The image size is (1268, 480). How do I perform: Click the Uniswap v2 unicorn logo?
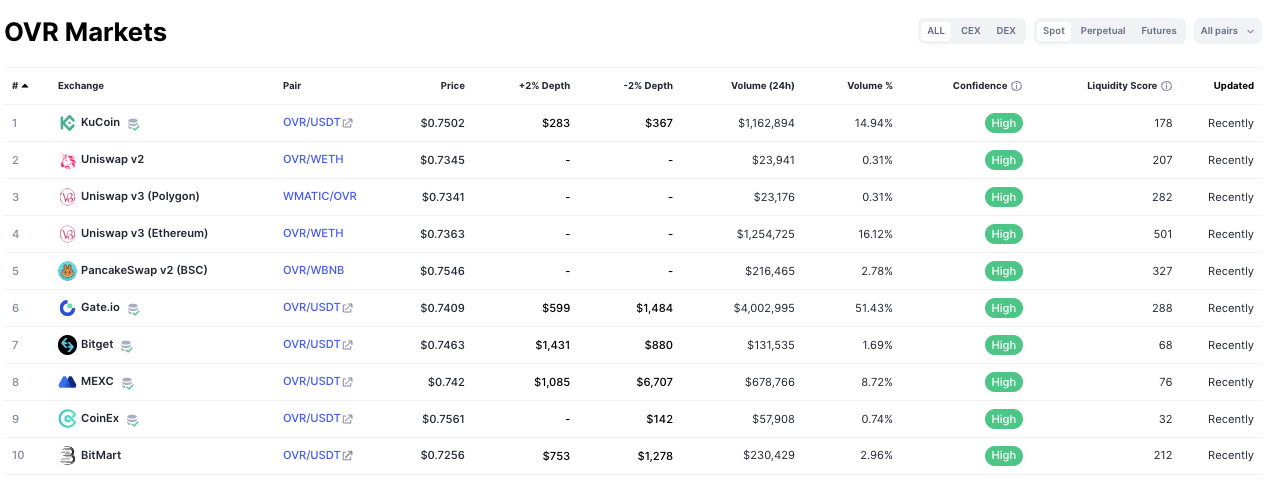coord(67,160)
